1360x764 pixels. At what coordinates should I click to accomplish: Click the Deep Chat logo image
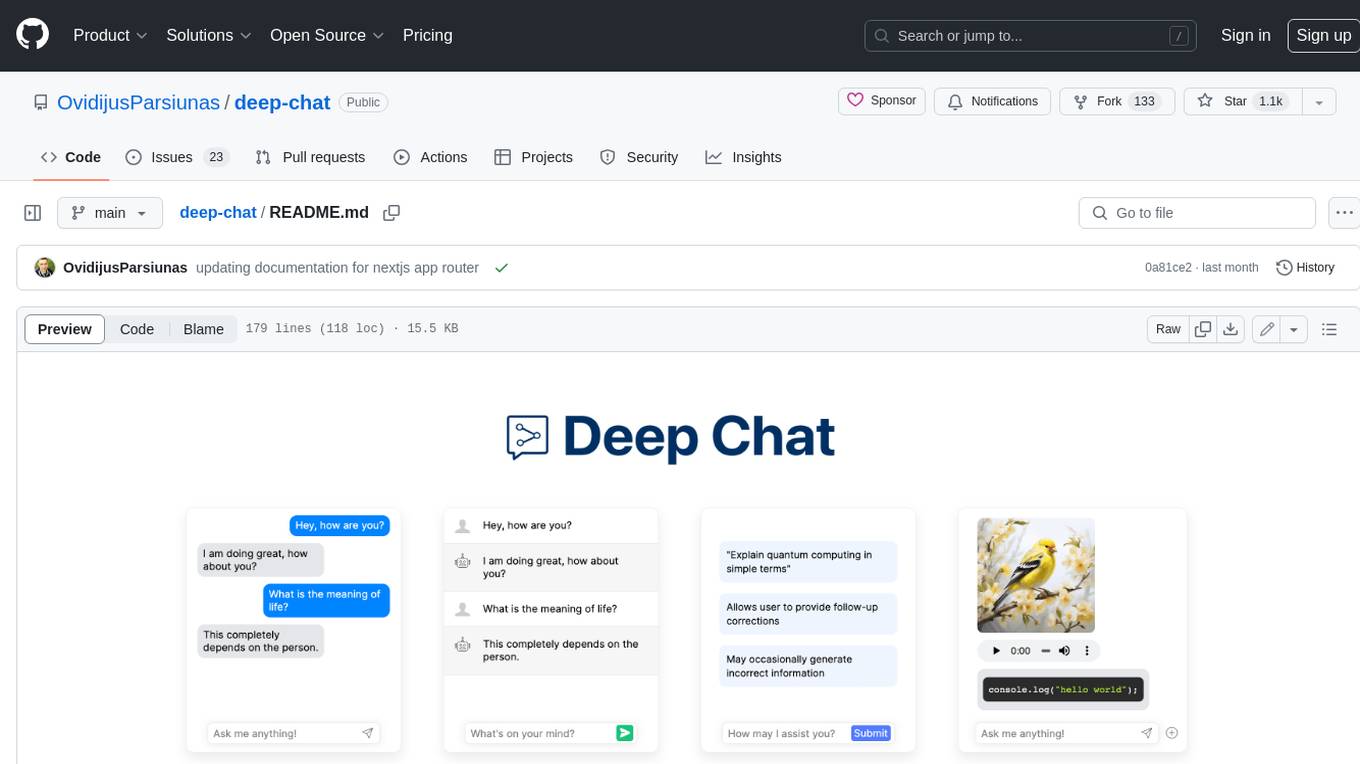tap(670, 437)
